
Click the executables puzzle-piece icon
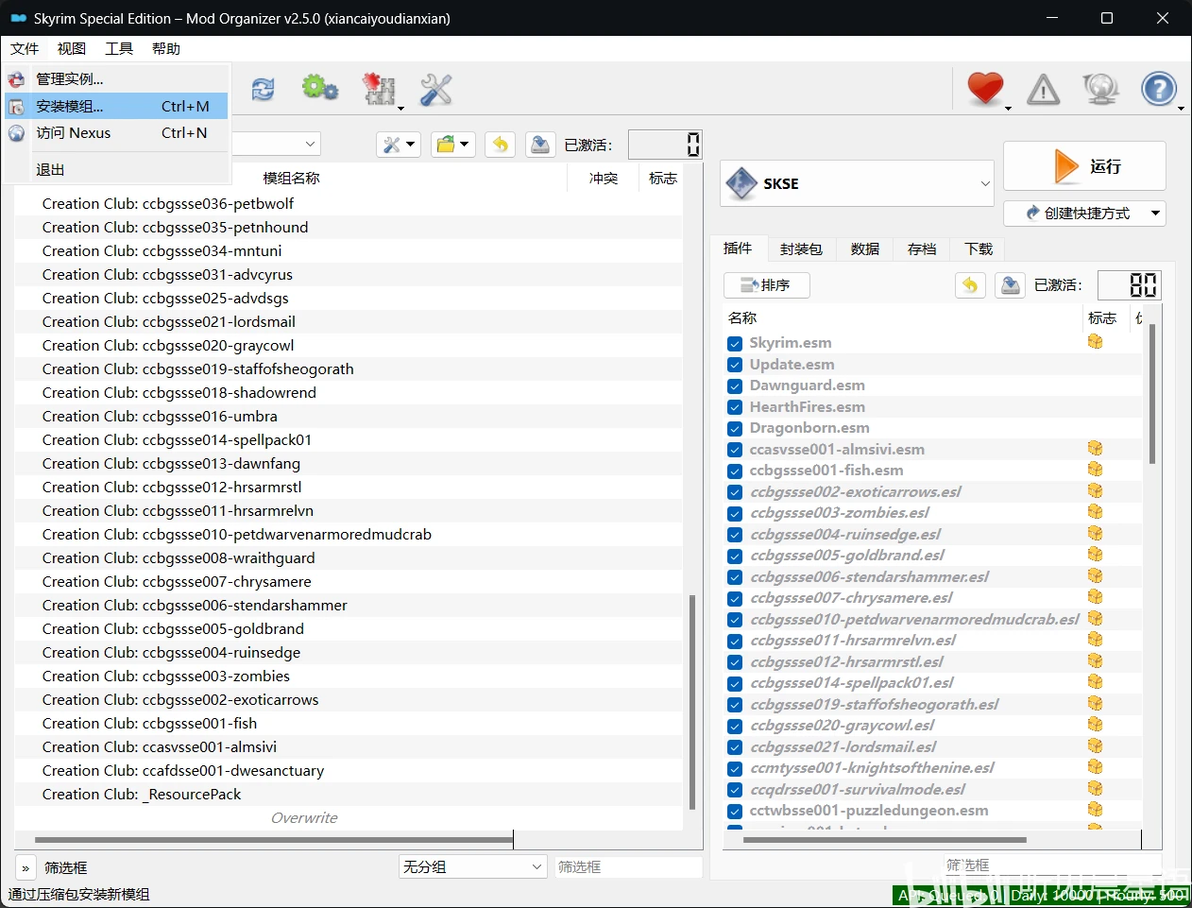(x=379, y=89)
